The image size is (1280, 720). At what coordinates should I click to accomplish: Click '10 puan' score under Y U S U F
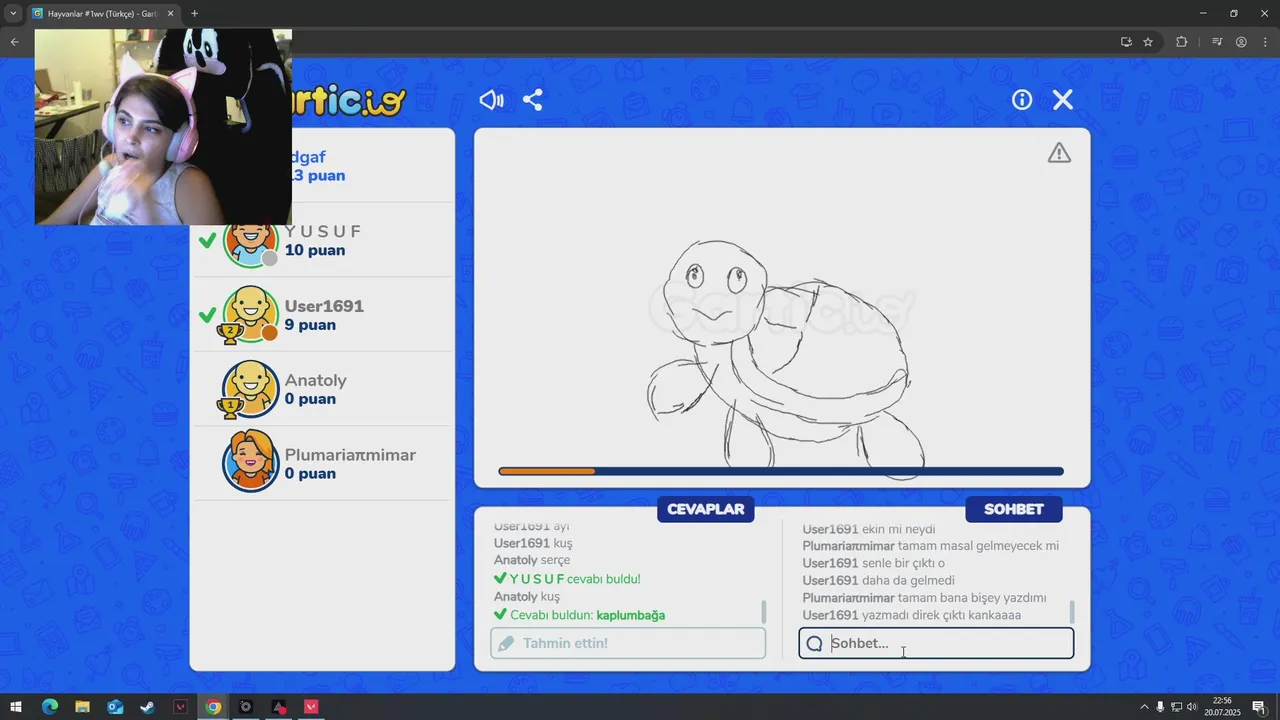(314, 250)
